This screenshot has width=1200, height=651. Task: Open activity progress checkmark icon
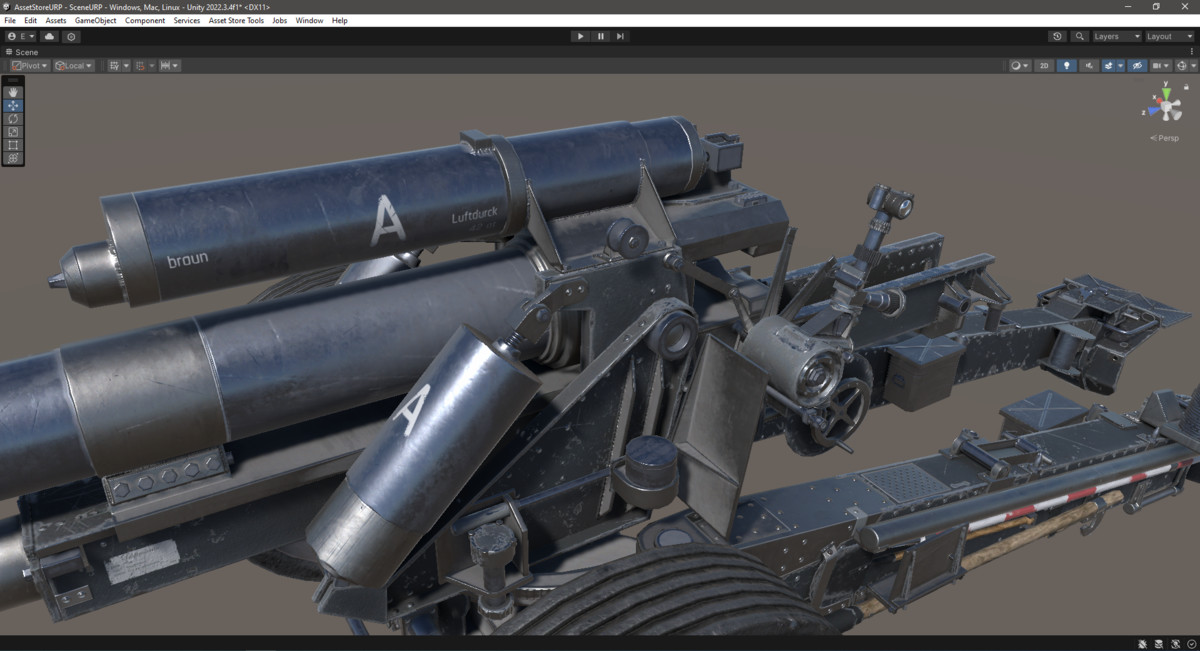1192,643
